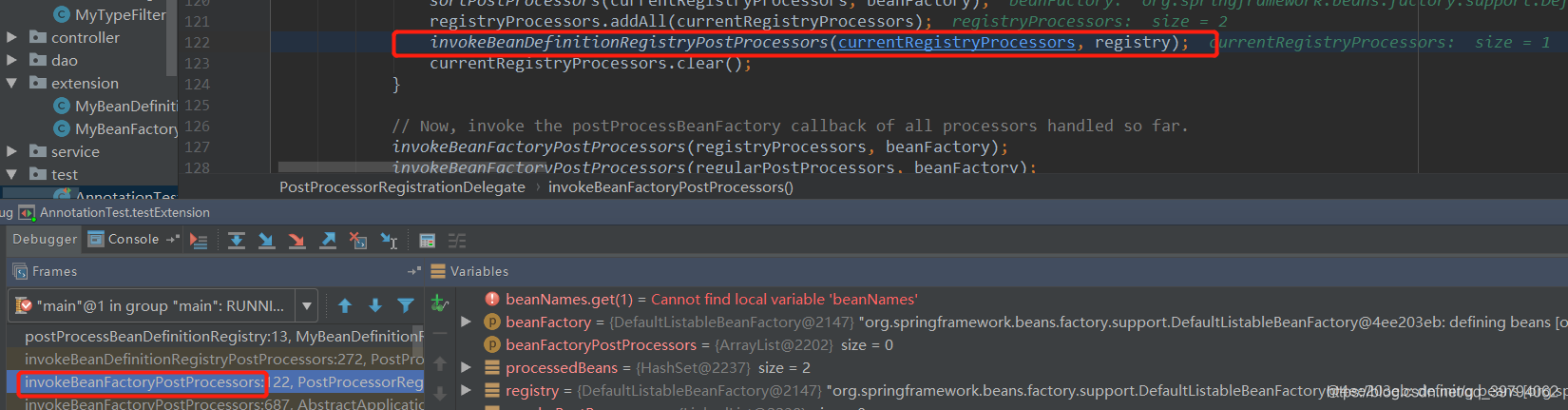Select beanFactoryPostProcessors variable row
The width and height of the screenshot is (1568, 410).
click(1012, 344)
